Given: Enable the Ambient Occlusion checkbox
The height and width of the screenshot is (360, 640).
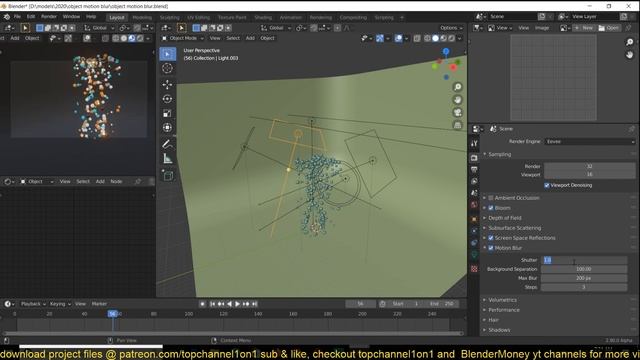Looking at the screenshot, I should [x=491, y=198].
